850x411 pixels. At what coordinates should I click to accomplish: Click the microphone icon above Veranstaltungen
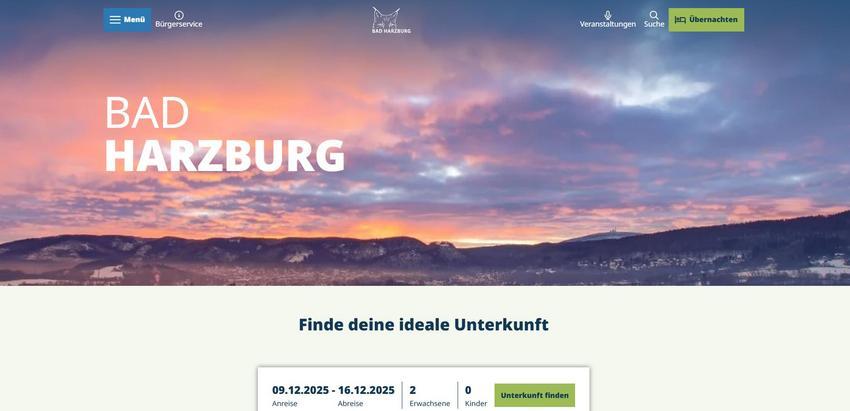click(x=608, y=15)
